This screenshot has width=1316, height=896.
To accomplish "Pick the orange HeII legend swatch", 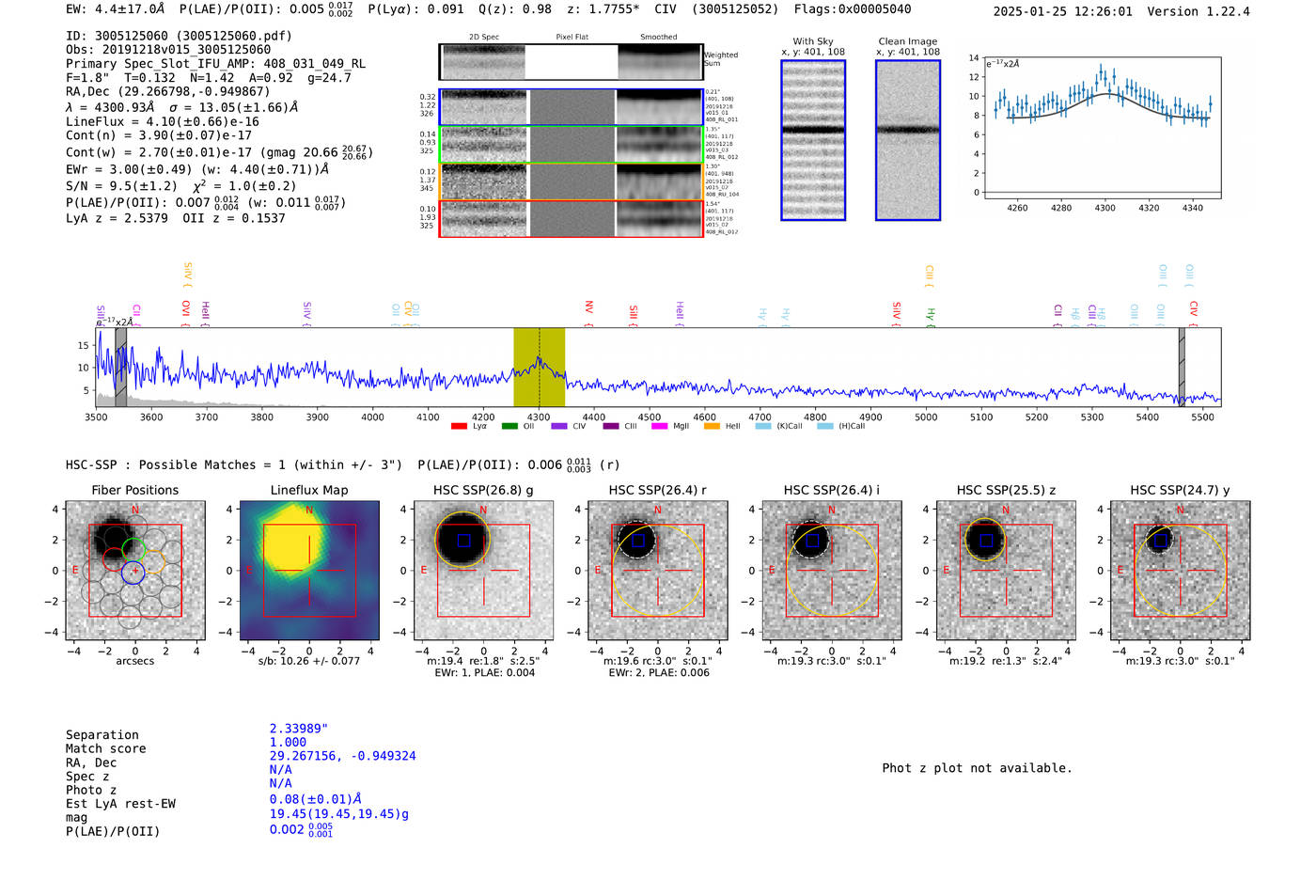I will click(712, 426).
